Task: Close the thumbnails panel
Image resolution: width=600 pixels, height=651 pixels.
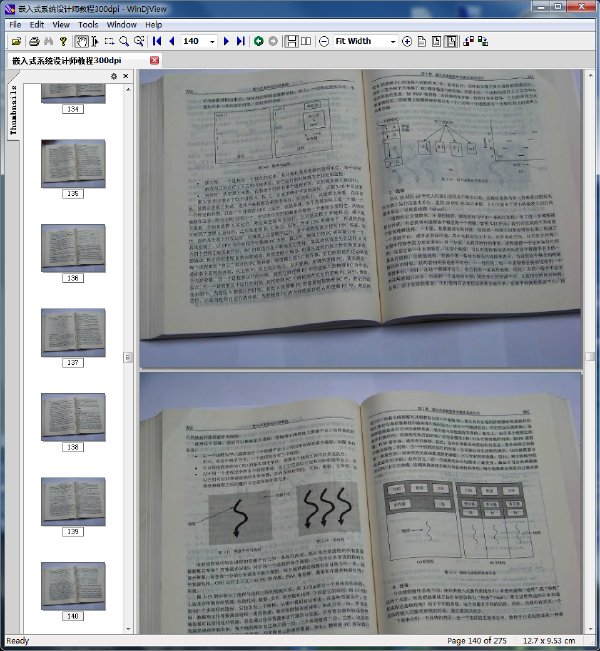Action: click(126, 76)
